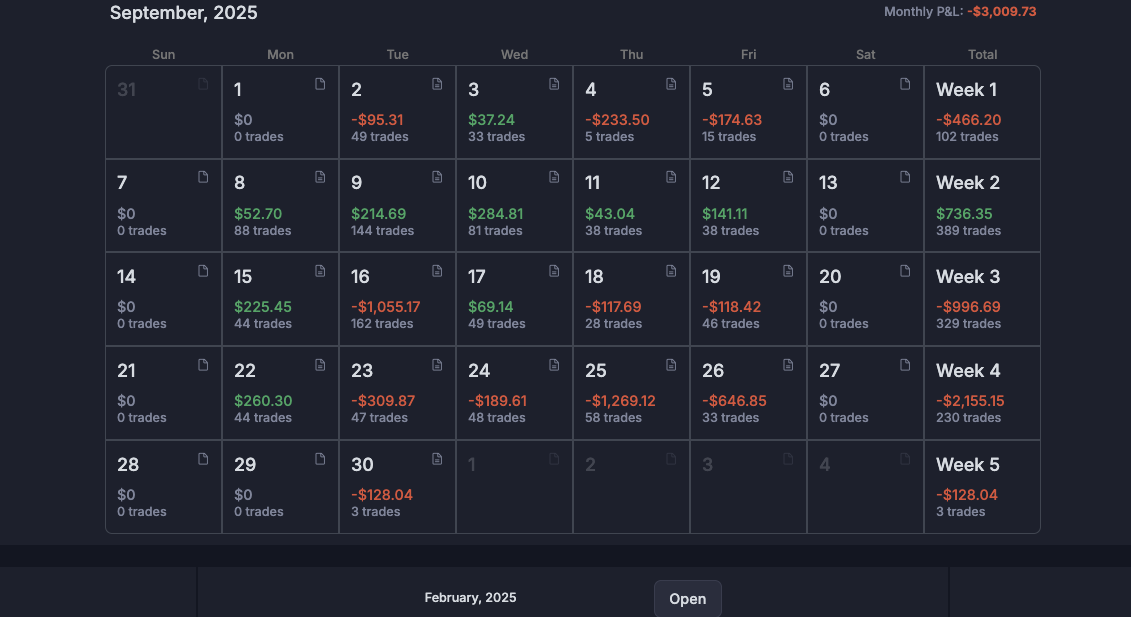Open the note icon on September 2
1131x617 pixels.
tap(437, 84)
